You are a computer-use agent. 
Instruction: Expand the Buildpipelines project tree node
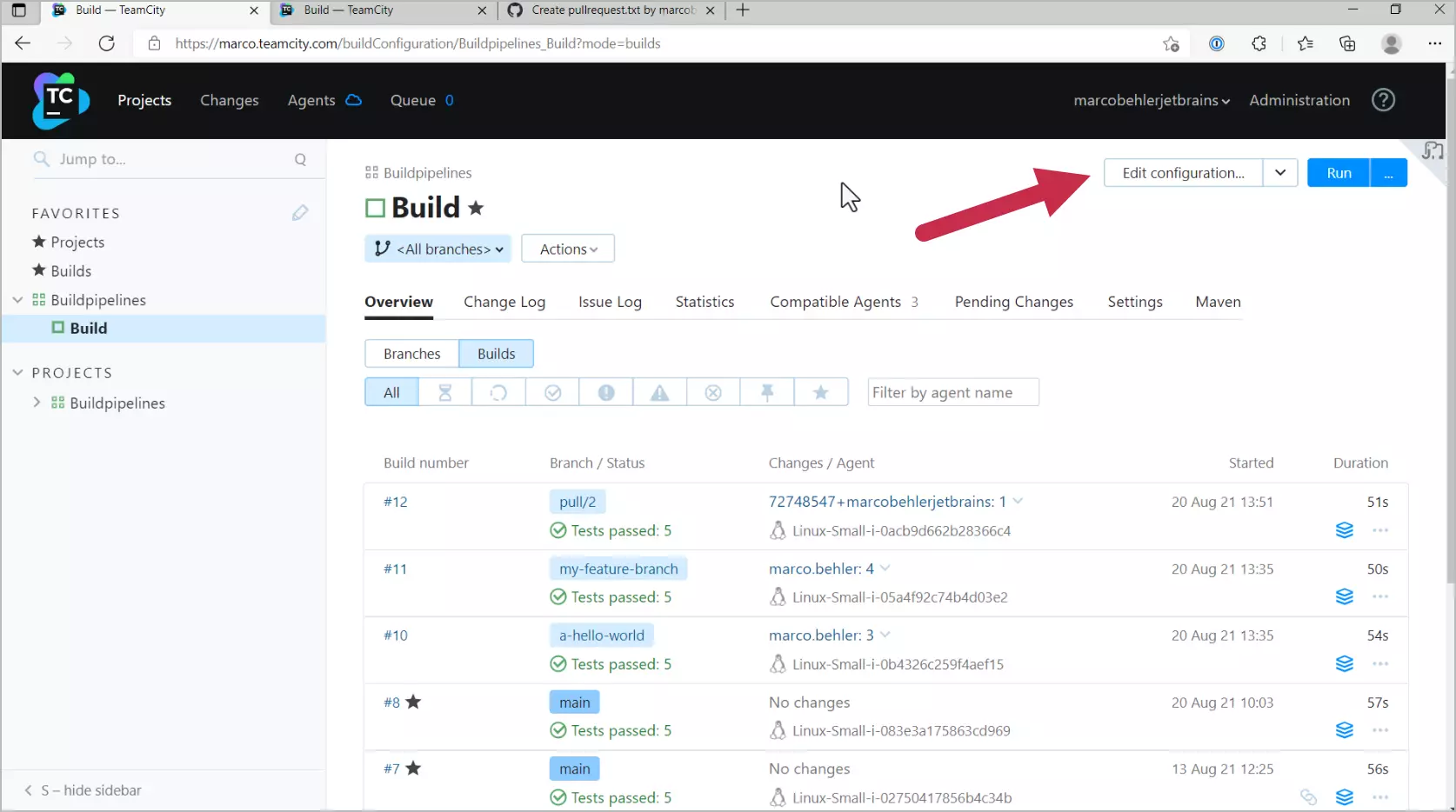[37, 403]
